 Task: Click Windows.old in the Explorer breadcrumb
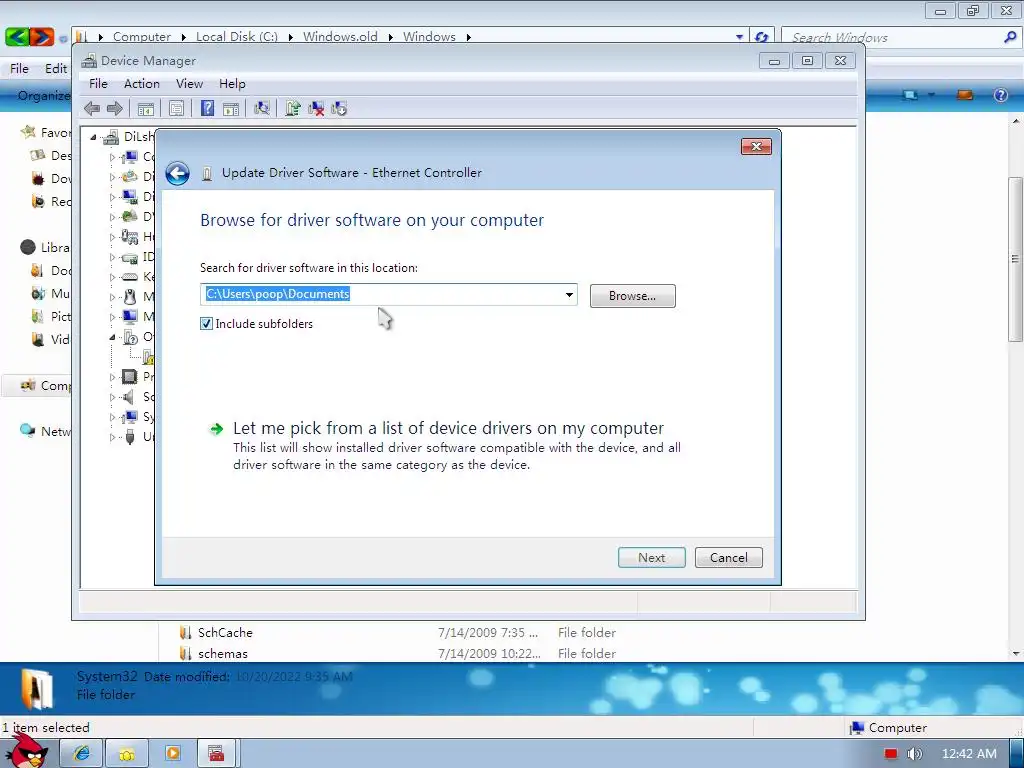(340, 37)
